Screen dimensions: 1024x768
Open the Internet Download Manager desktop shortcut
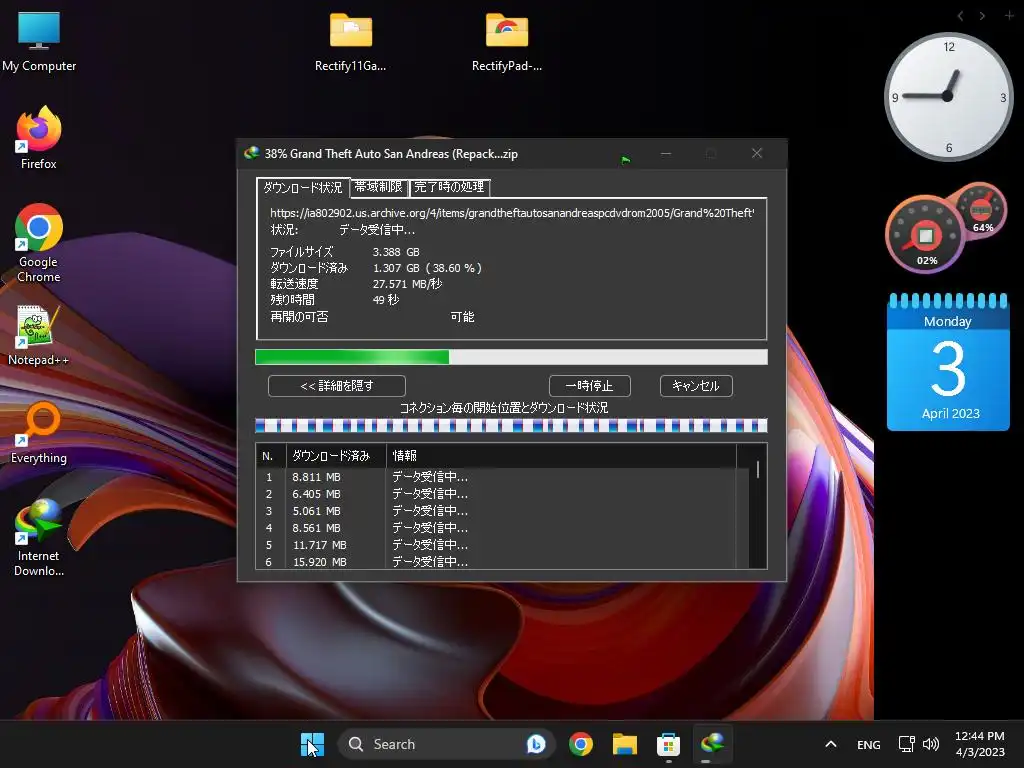point(39,537)
